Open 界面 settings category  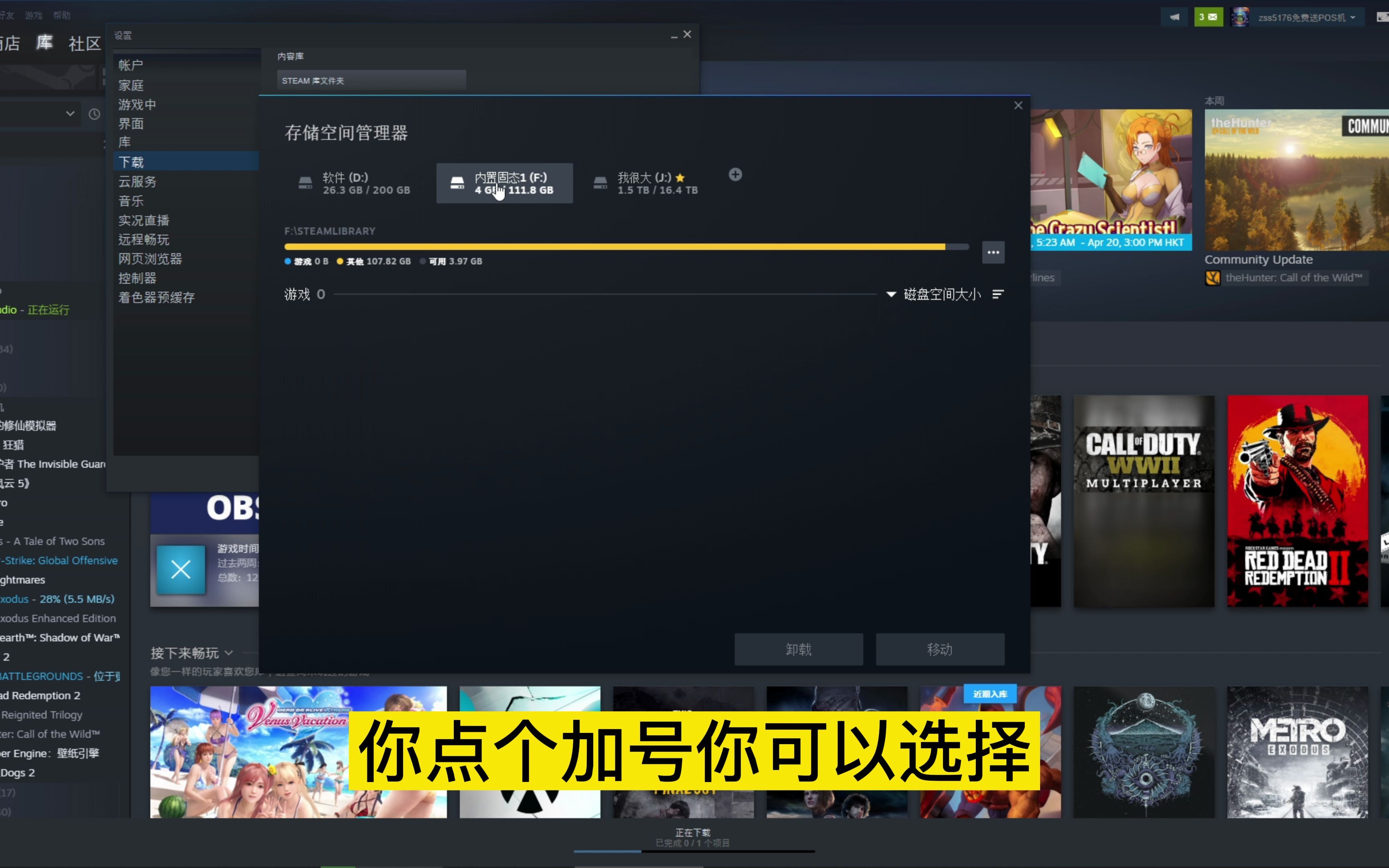186,123
